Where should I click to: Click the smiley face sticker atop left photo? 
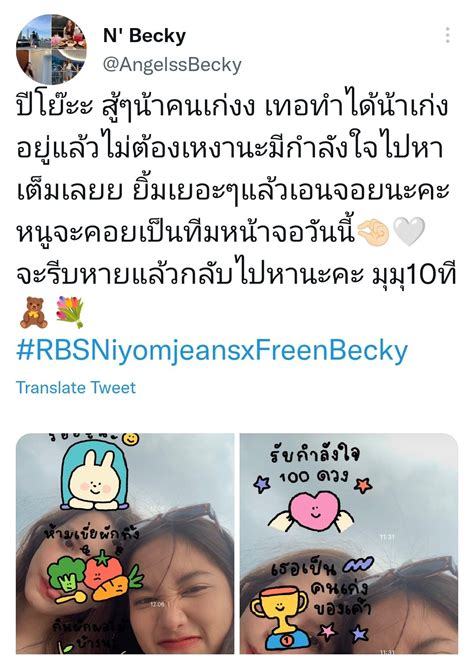click(x=130, y=439)
